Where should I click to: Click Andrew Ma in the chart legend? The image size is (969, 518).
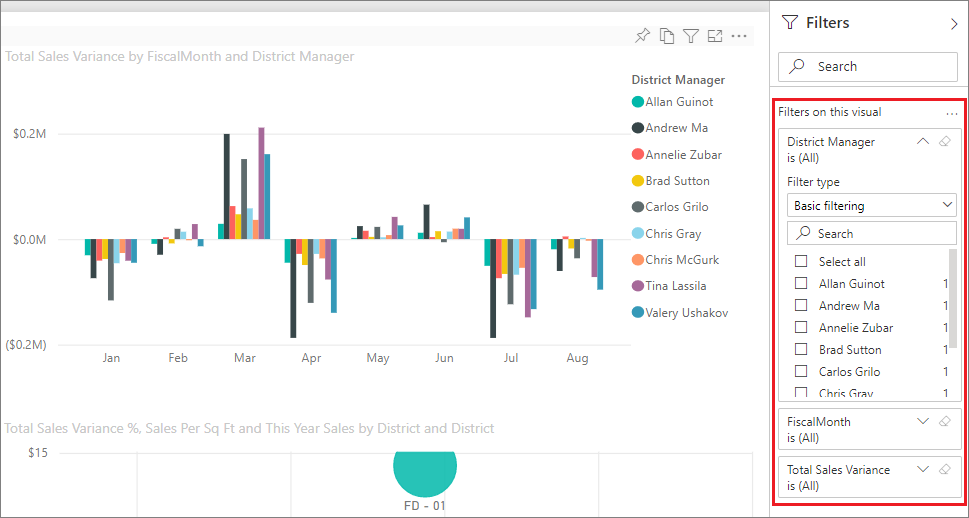(676, 128)
